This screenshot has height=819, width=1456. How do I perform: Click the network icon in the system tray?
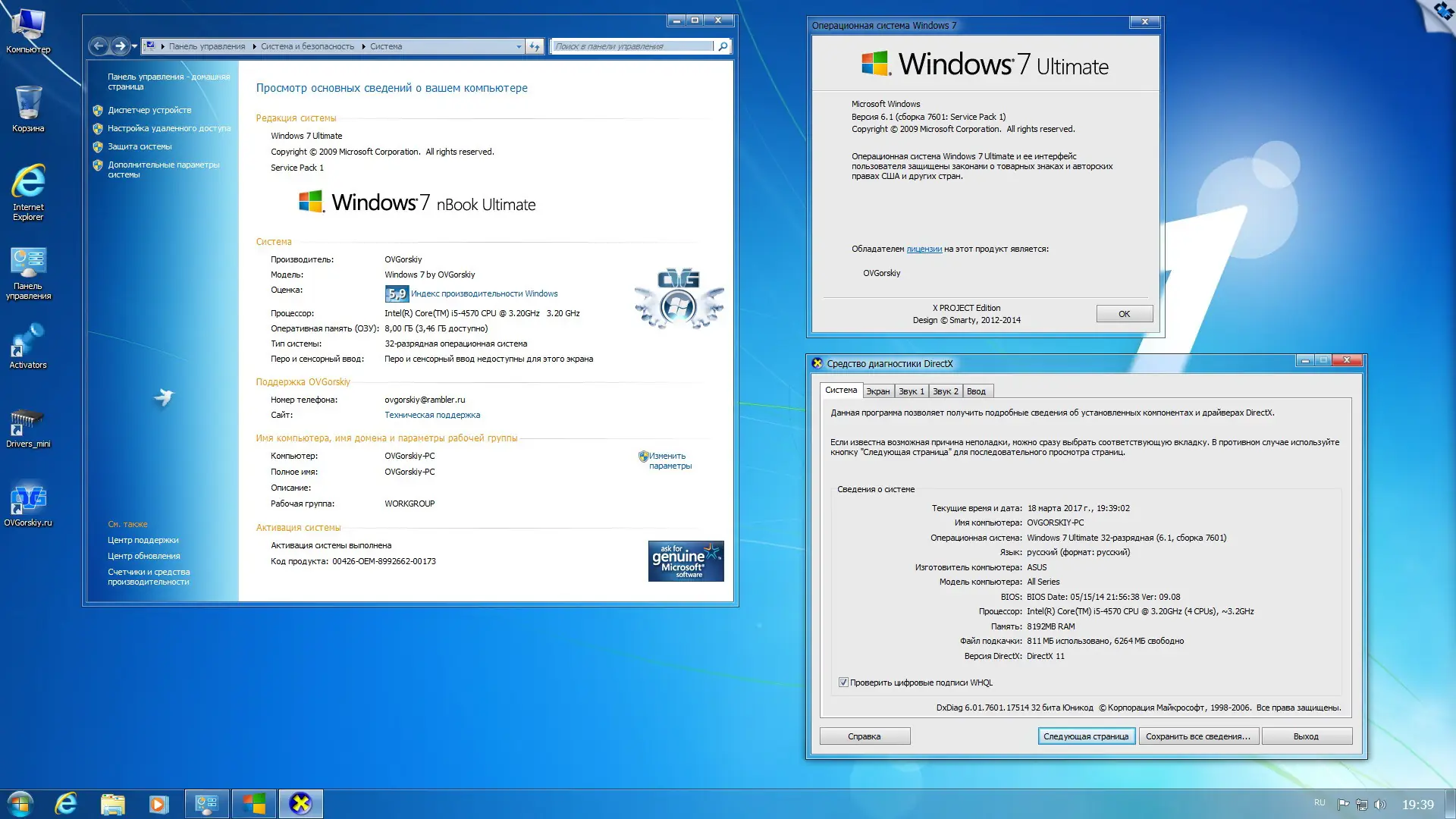[1363, 804]
